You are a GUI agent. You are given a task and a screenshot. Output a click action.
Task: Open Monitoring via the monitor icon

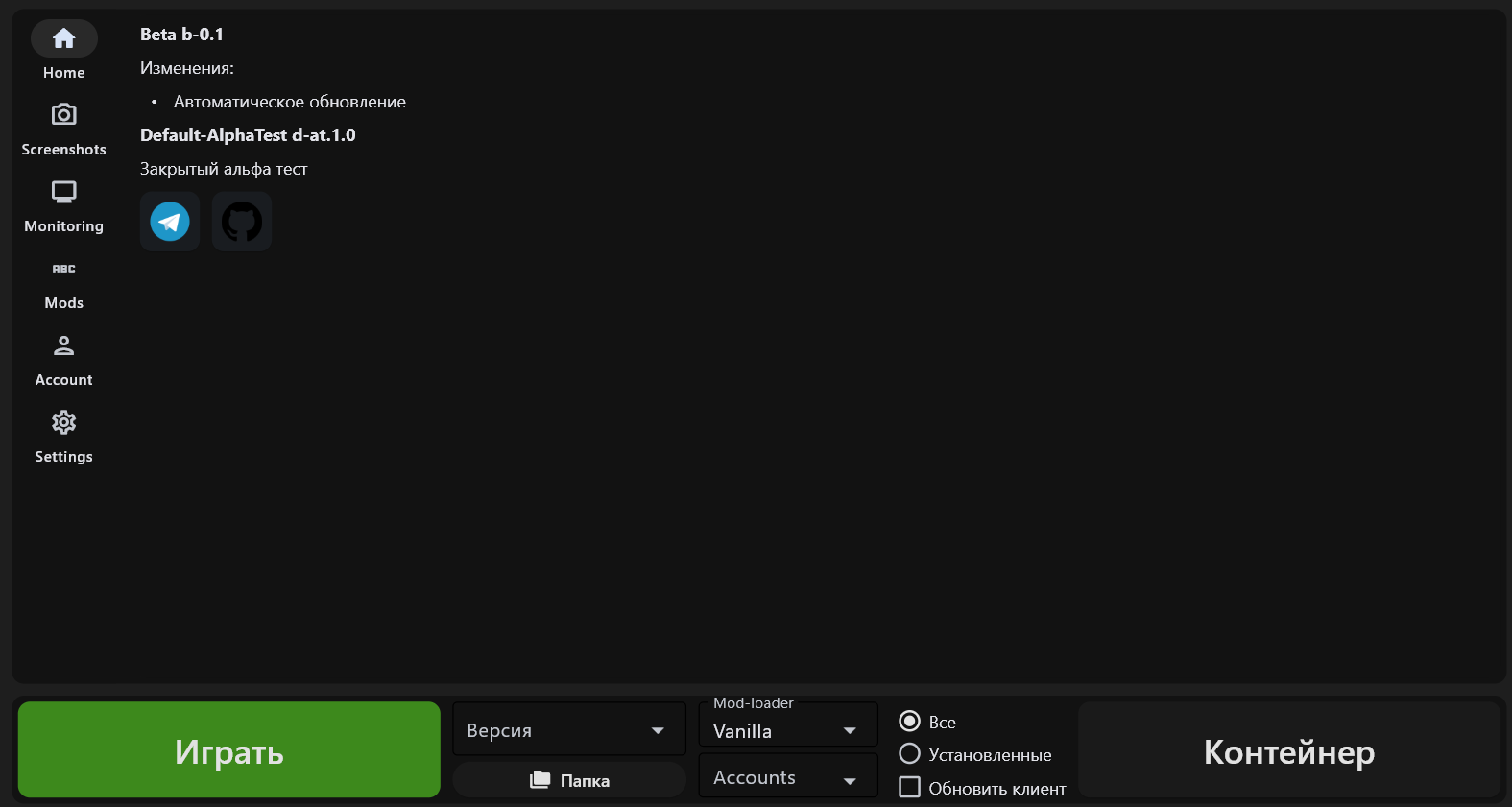point(64,192)
